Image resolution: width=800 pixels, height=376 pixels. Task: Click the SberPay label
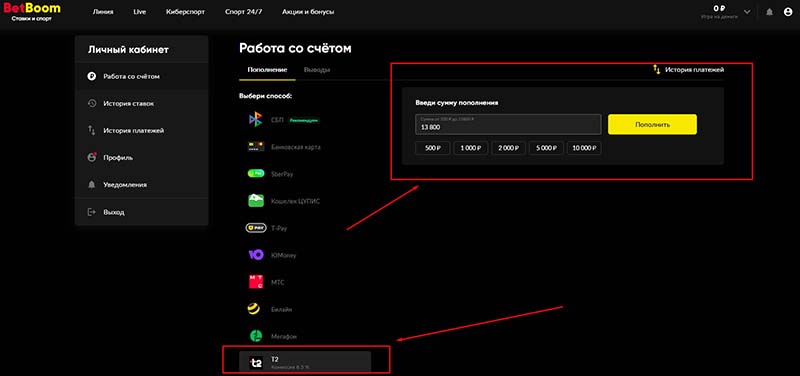(x=282, y=174)
